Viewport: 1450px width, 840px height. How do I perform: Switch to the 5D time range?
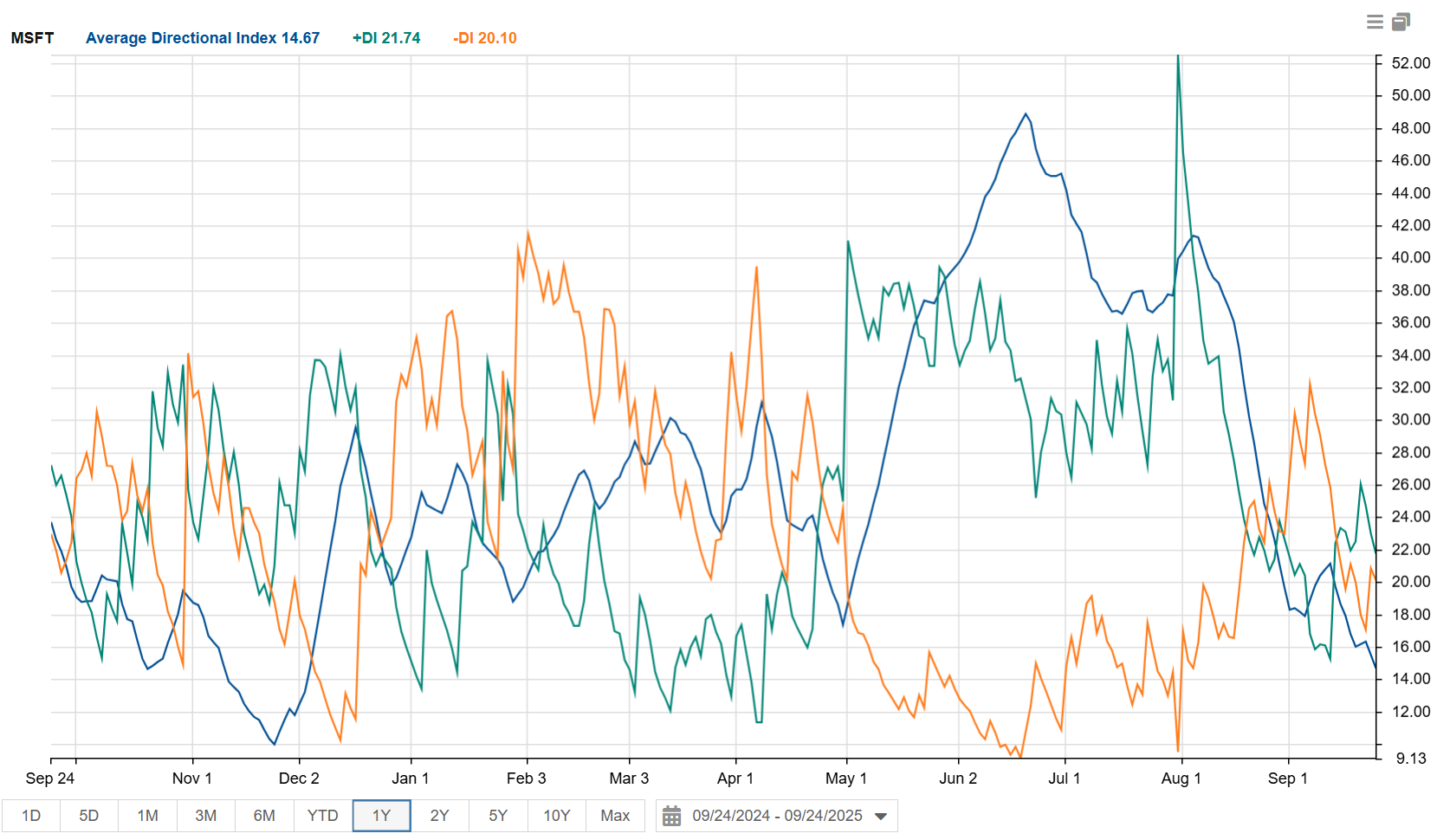tap(89, 816)
